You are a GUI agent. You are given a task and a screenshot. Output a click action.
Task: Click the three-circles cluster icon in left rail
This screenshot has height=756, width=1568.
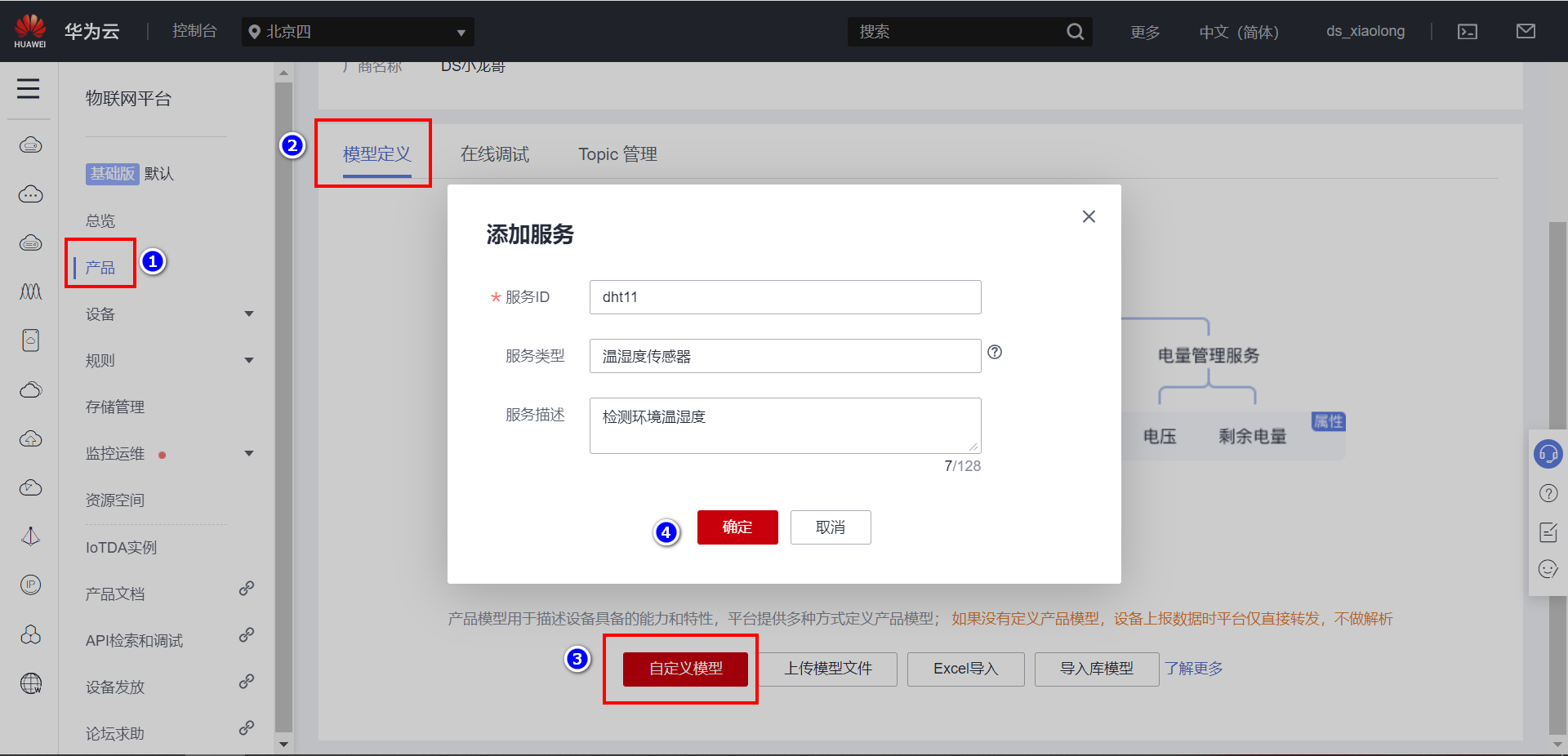[x=31, y=634]
